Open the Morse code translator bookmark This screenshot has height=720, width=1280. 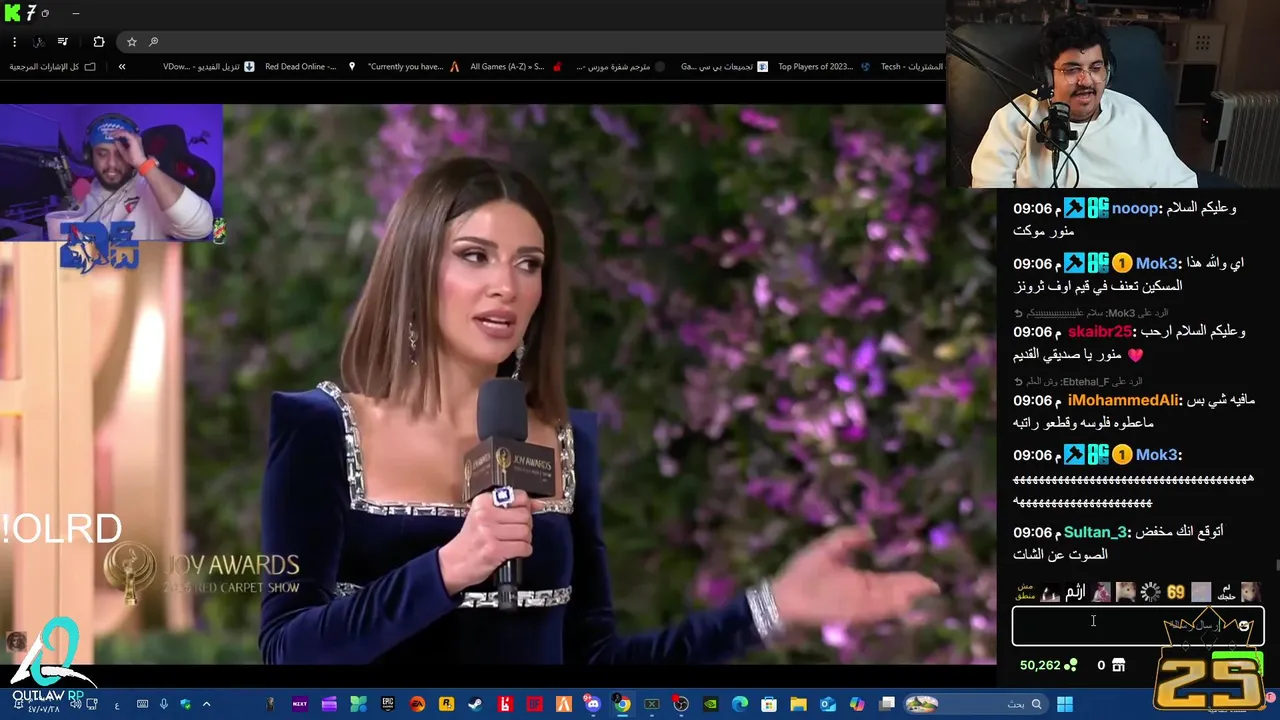point(620,67)
